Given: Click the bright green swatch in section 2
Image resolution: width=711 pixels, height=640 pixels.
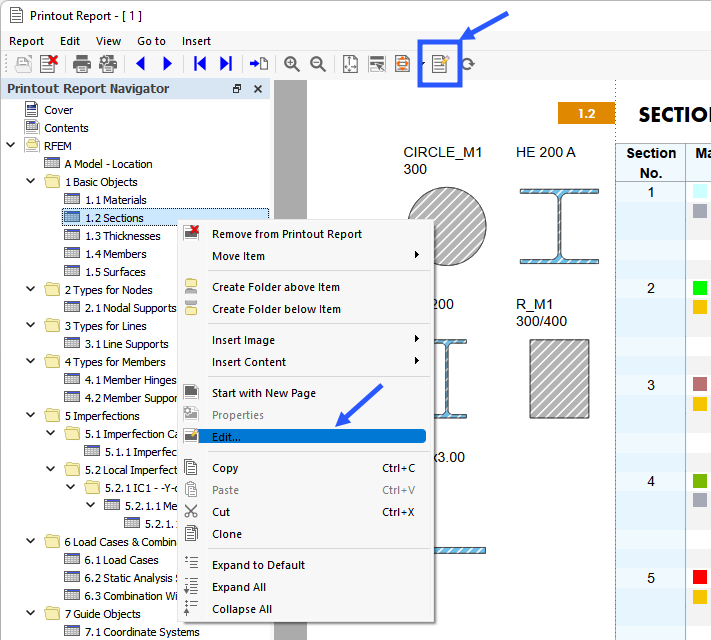Looking at the screenshot, I should point(700,288).
